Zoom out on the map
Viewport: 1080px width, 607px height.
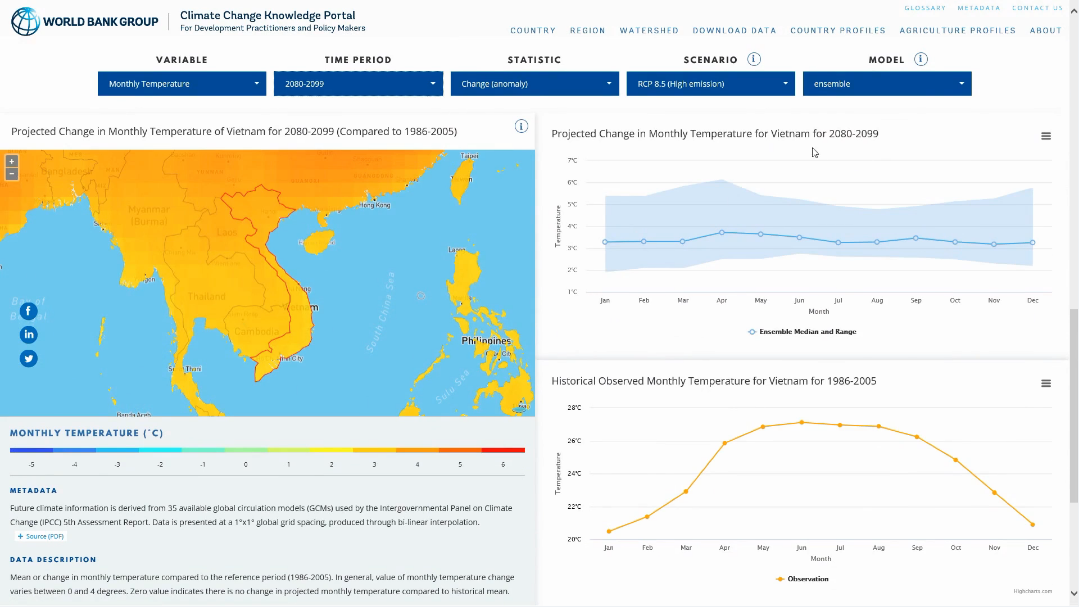point(12,174)
